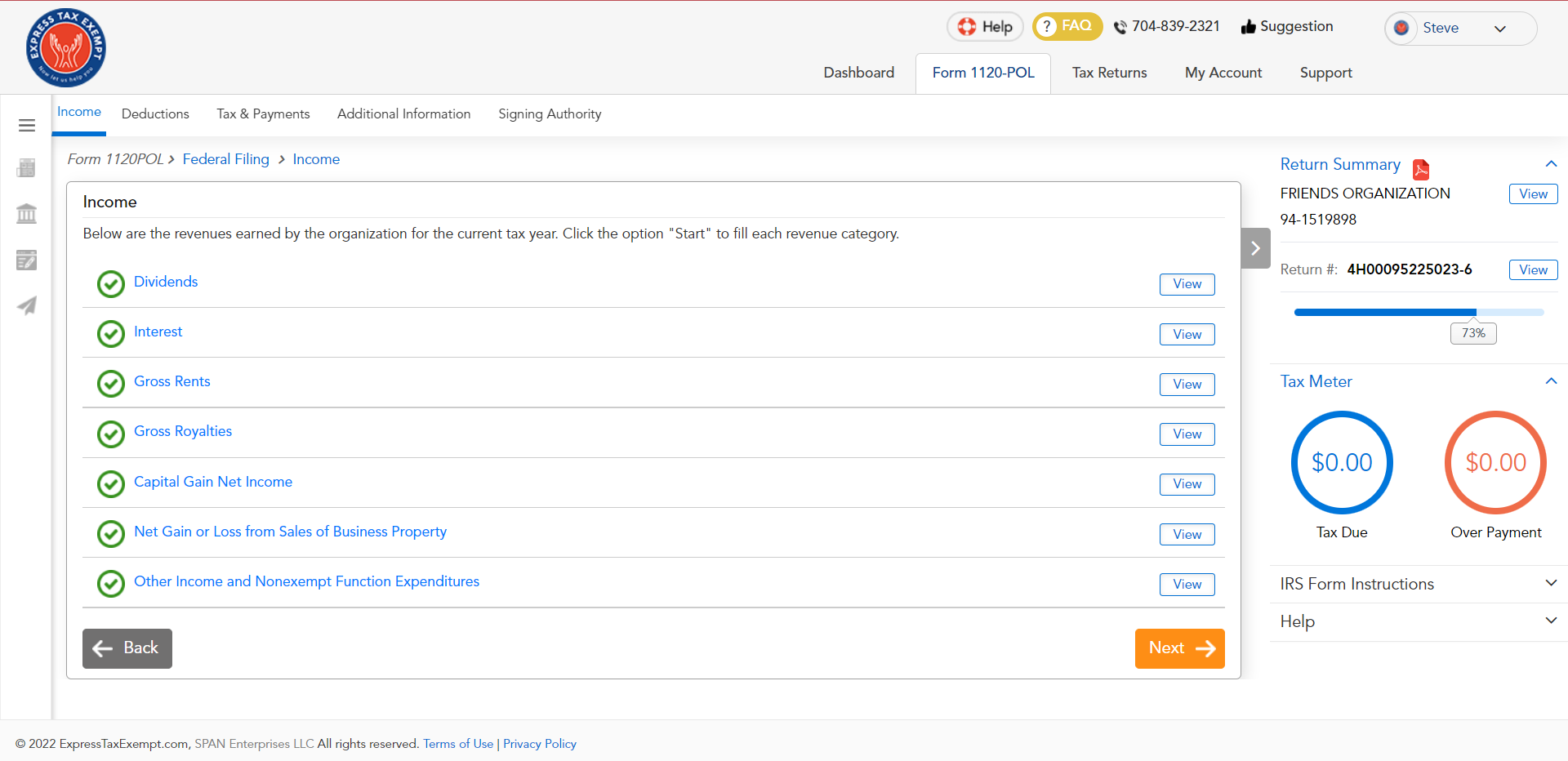Click the paper plane transmit sidebar icon
The width and height of the screenshot is (1568, 761).
(x=26, y=305)
